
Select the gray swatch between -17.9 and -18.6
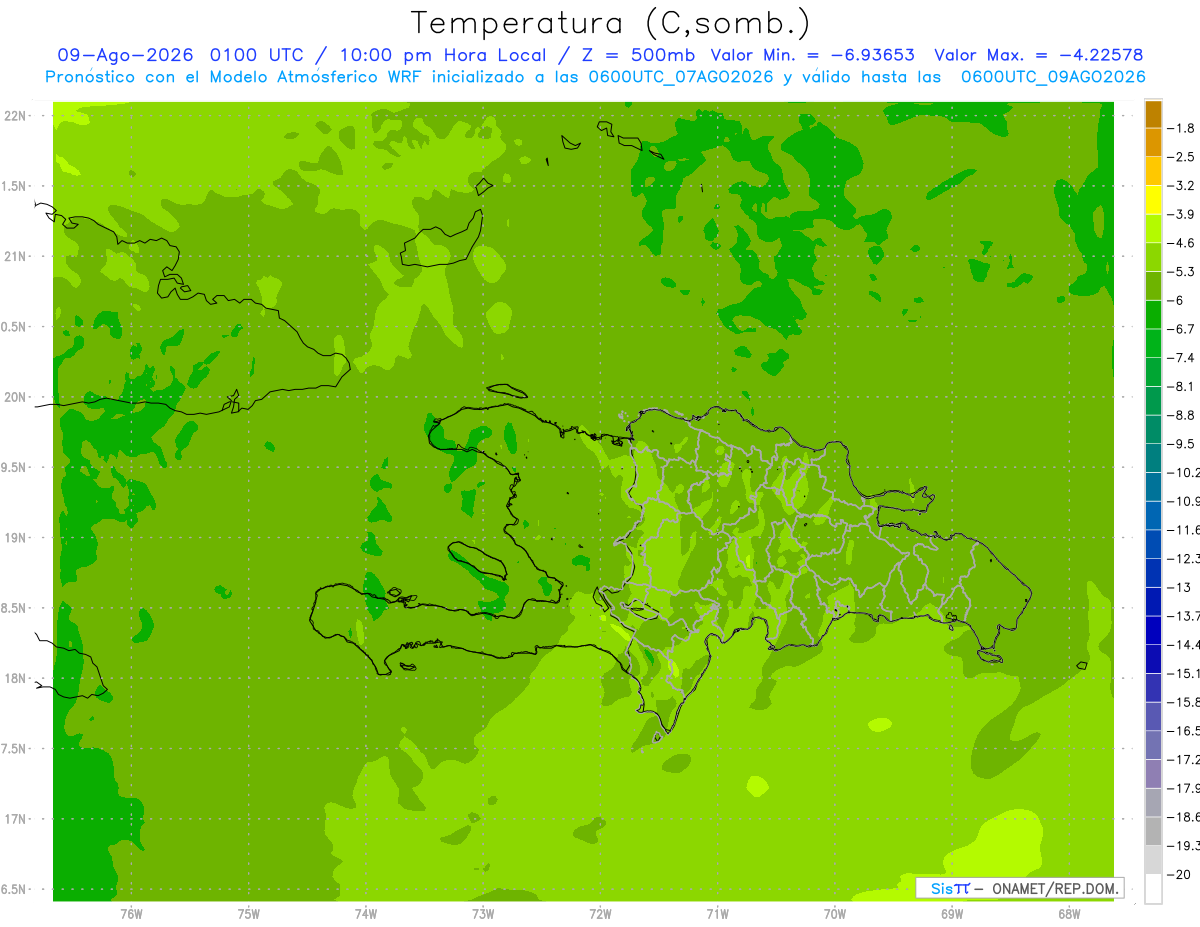click(1153, 803)
